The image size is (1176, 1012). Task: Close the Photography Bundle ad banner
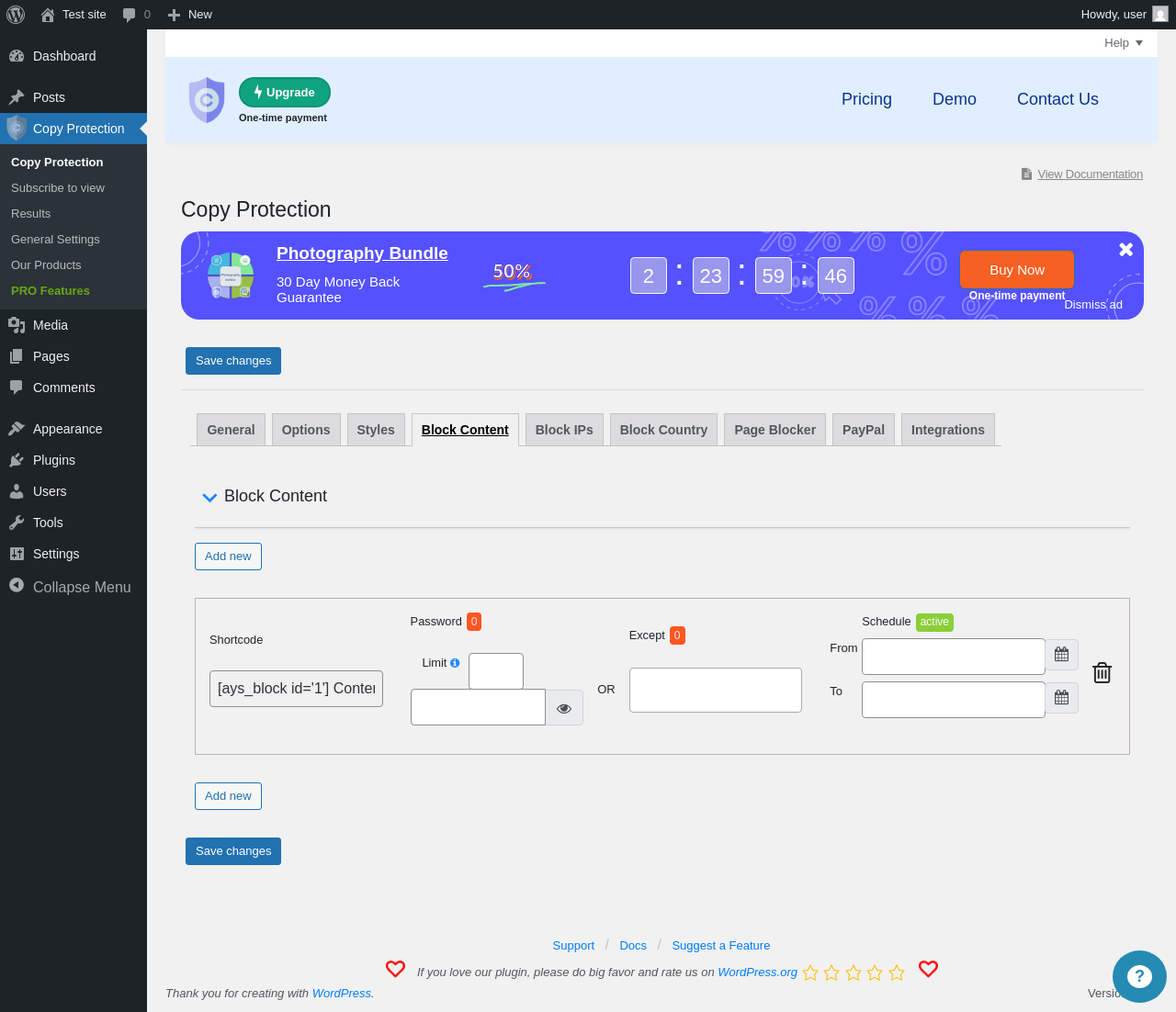[x=1125, y=250]
